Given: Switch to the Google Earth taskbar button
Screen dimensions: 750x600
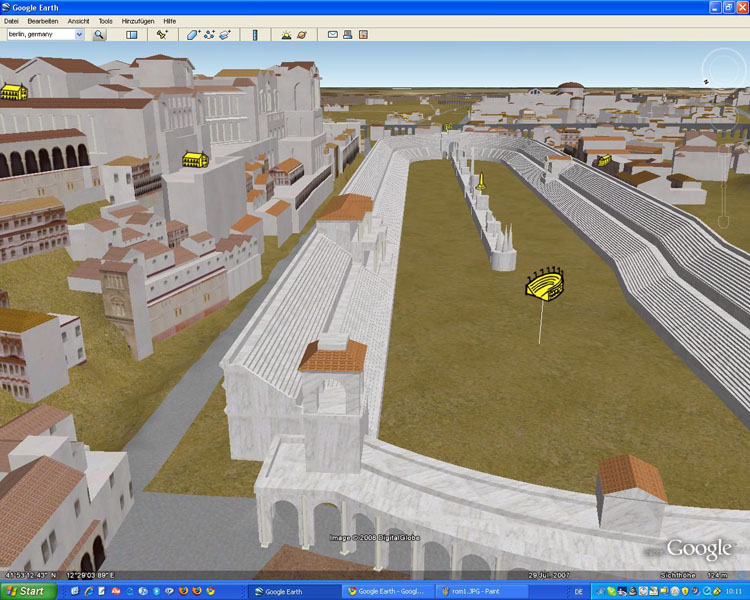Looking at the screenshot, I should [x=295, y=591].
